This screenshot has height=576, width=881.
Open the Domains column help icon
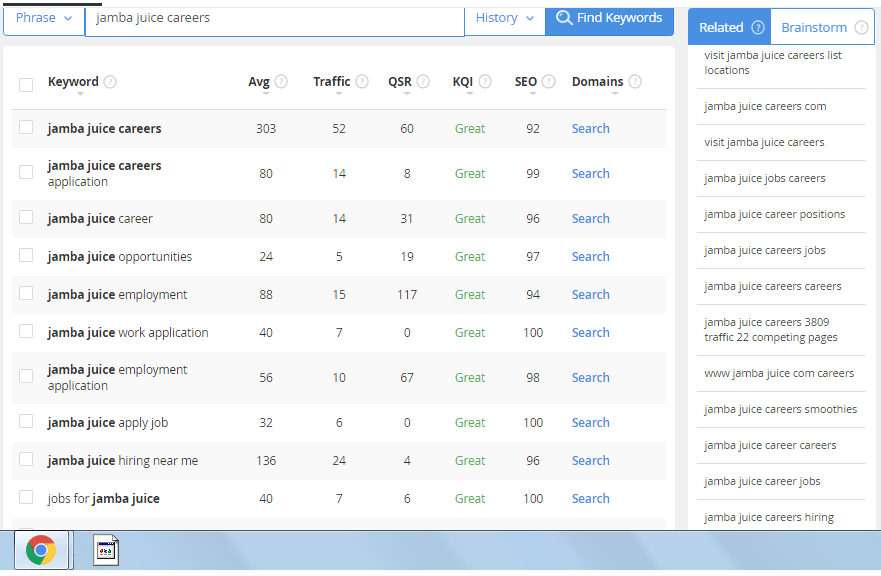point(635,82)
